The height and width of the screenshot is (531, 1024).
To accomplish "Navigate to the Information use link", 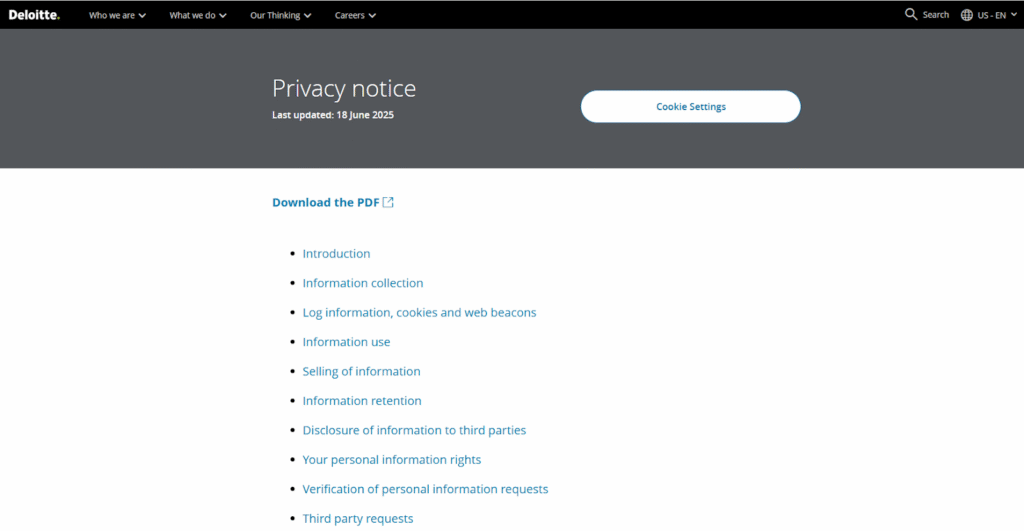I will point(346,342).
